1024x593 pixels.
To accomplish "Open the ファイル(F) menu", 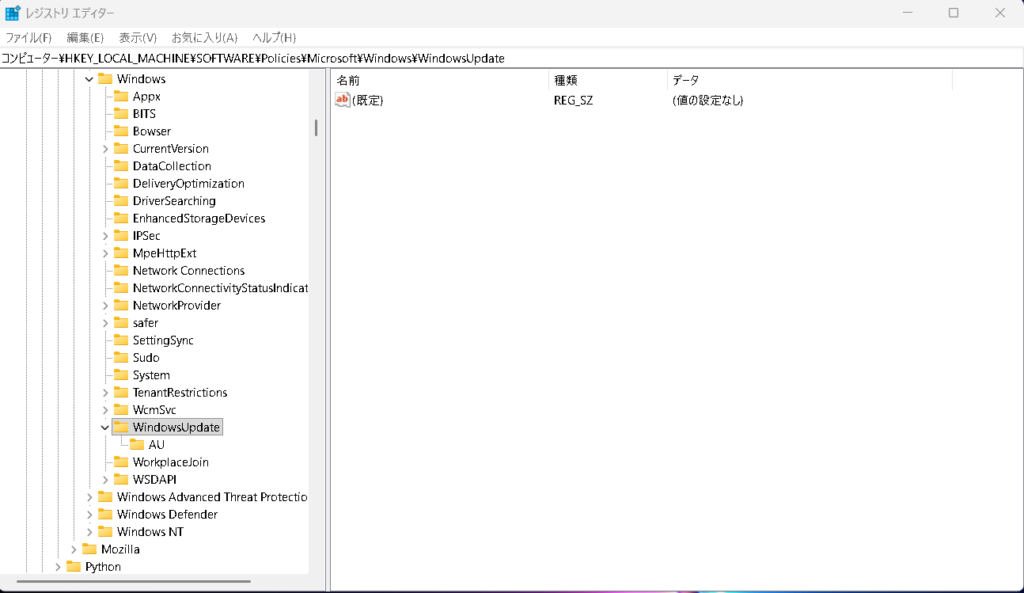I will (x=28, y=38).
